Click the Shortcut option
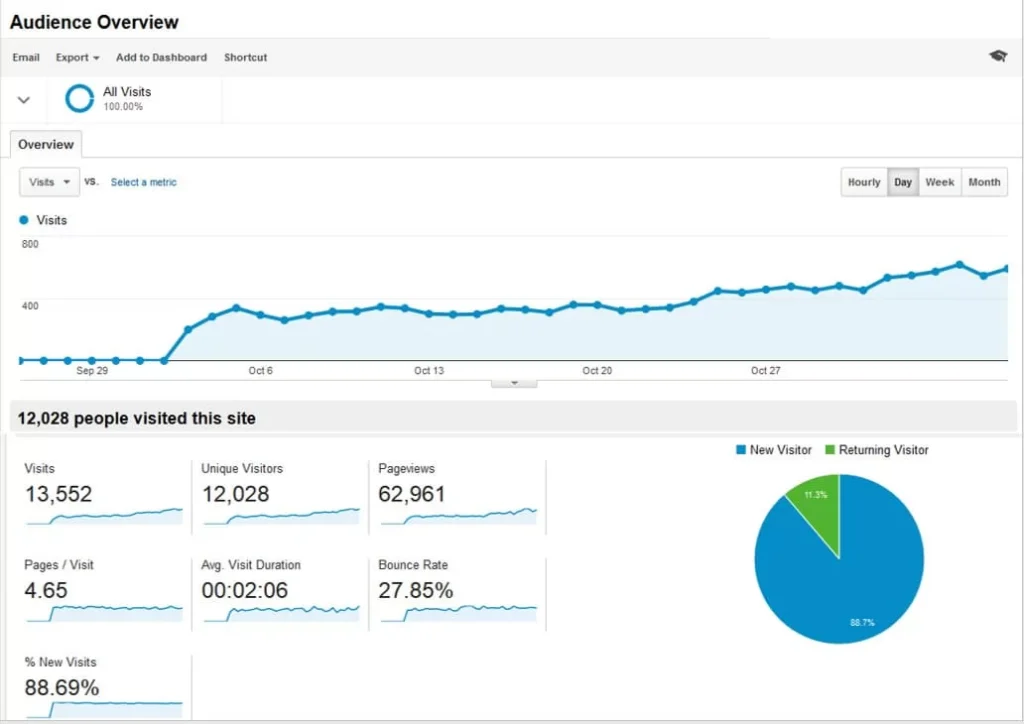The width and height of the screenshot is (1024, 724). (x=245, y=58)
